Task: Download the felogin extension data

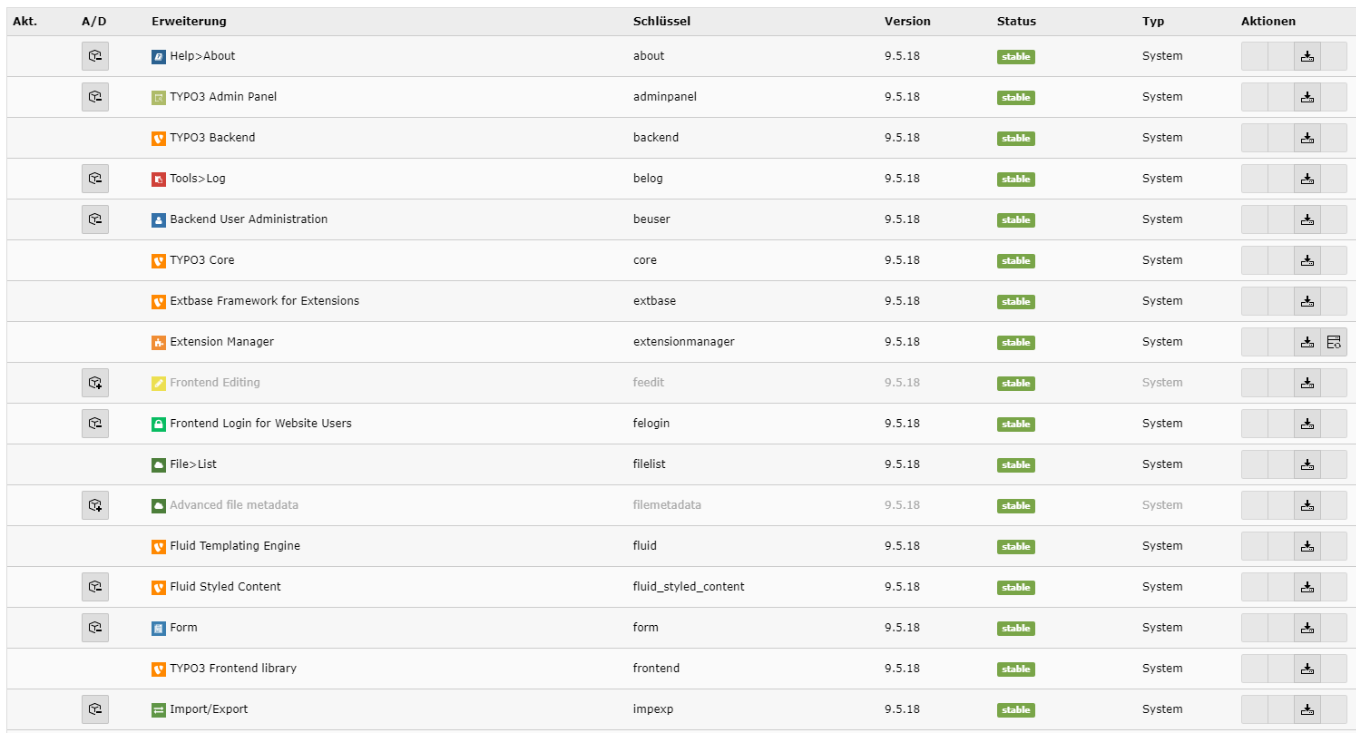Action: coord(1307,424)
